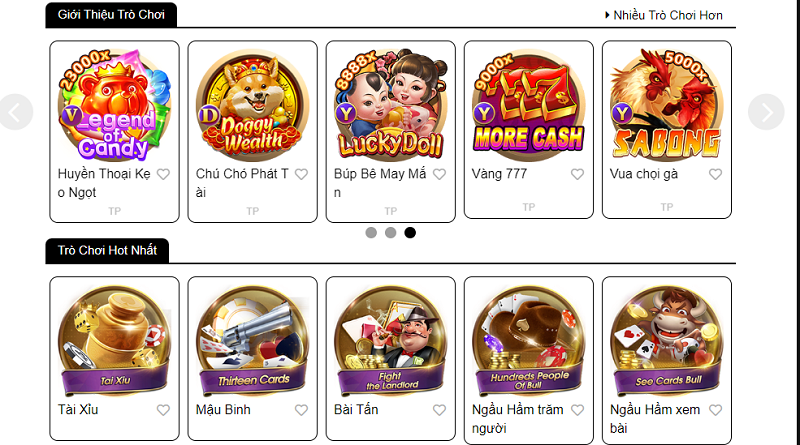The image size is (800, 445).
Task: Launch the Doggy Wealth game icon
Action: tap(253, 105)
